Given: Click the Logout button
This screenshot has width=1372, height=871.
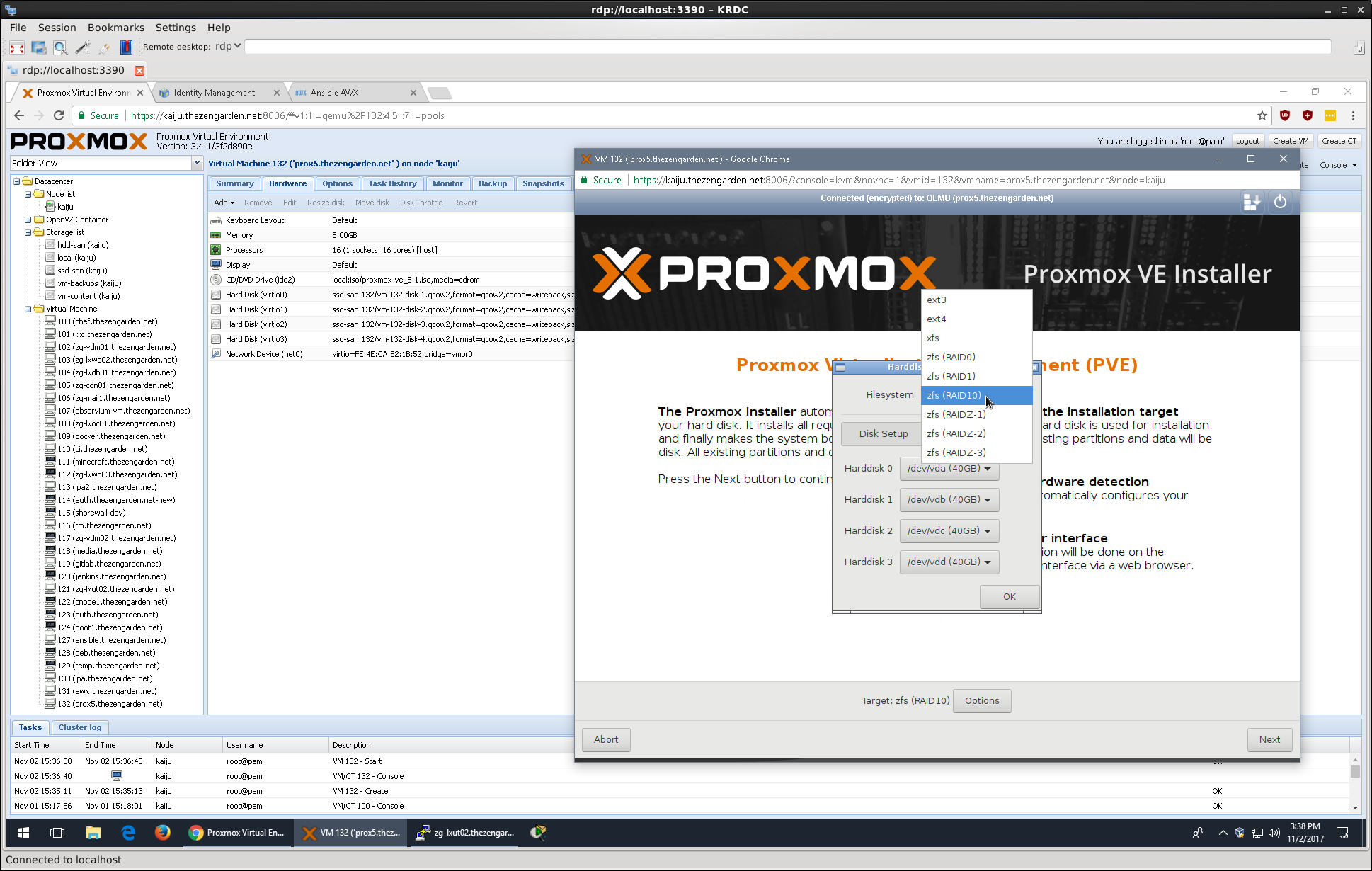Looking at the screenshot, I should click(x=1247, y=141).
